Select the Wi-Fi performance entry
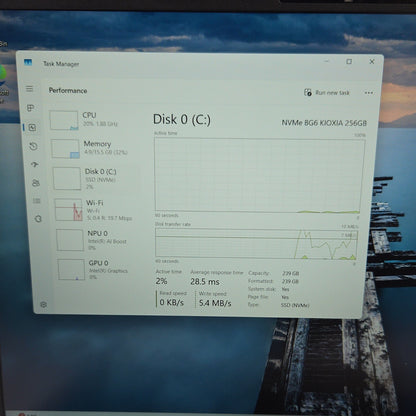Viewport: 416px width, 416px height. [96, 210]
